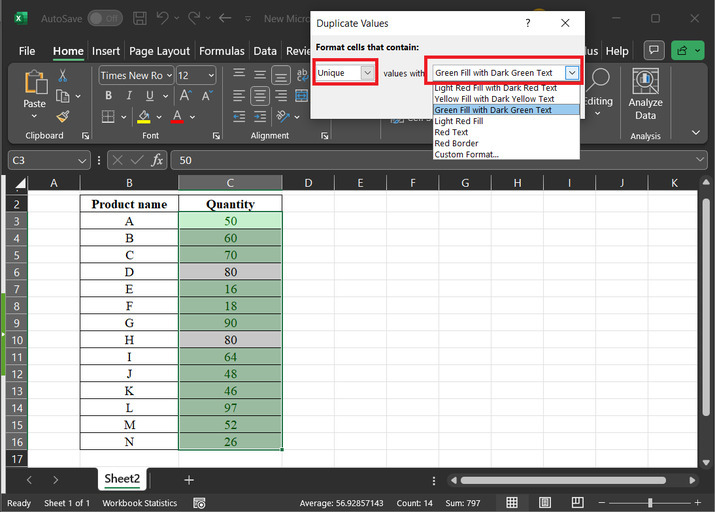Viewport: 715px width, 512px height.
Task: Switch to Normal view in status bar
Action: (x=512, y=503)
